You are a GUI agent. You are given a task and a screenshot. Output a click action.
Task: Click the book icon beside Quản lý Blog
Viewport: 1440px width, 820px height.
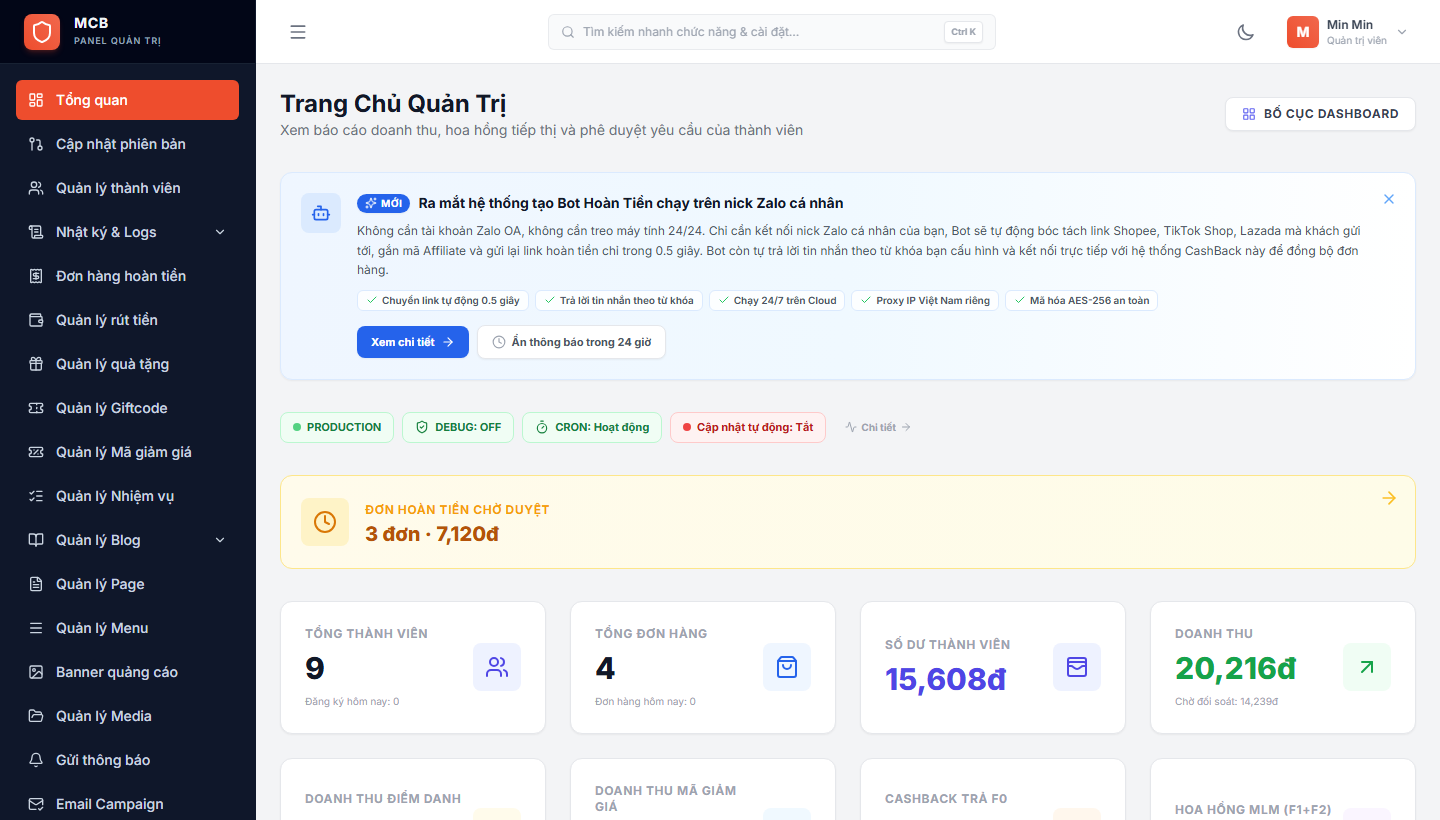36,540
